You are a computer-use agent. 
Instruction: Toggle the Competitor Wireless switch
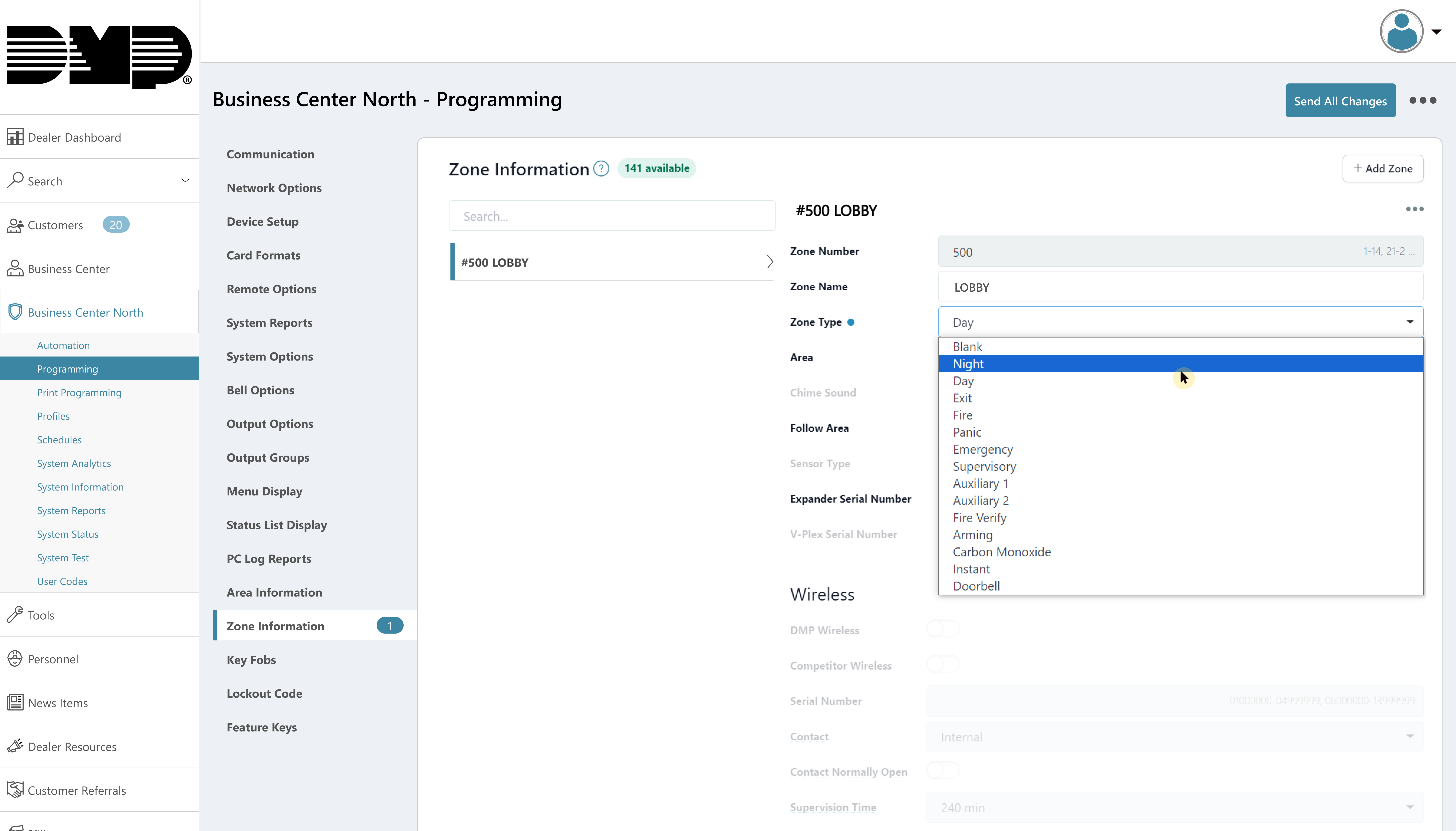click(x=943, y=664)
